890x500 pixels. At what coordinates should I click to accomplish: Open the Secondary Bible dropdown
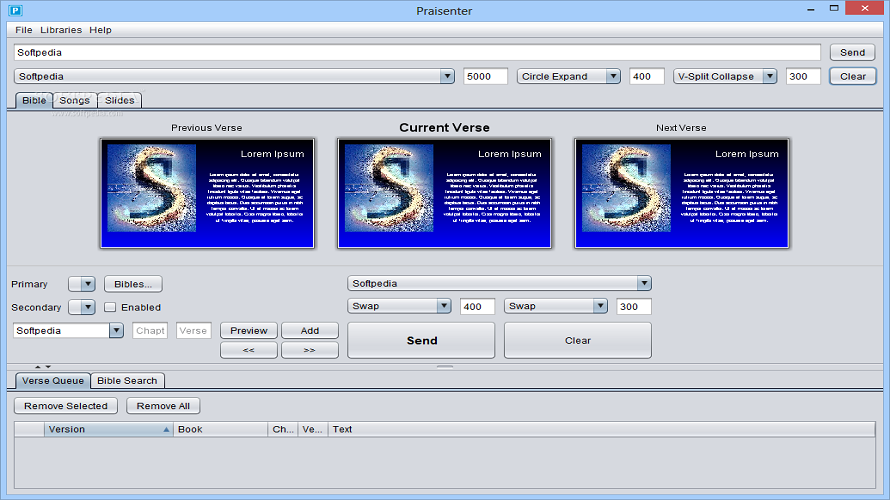pyautogui.click(x=82, y=308)
